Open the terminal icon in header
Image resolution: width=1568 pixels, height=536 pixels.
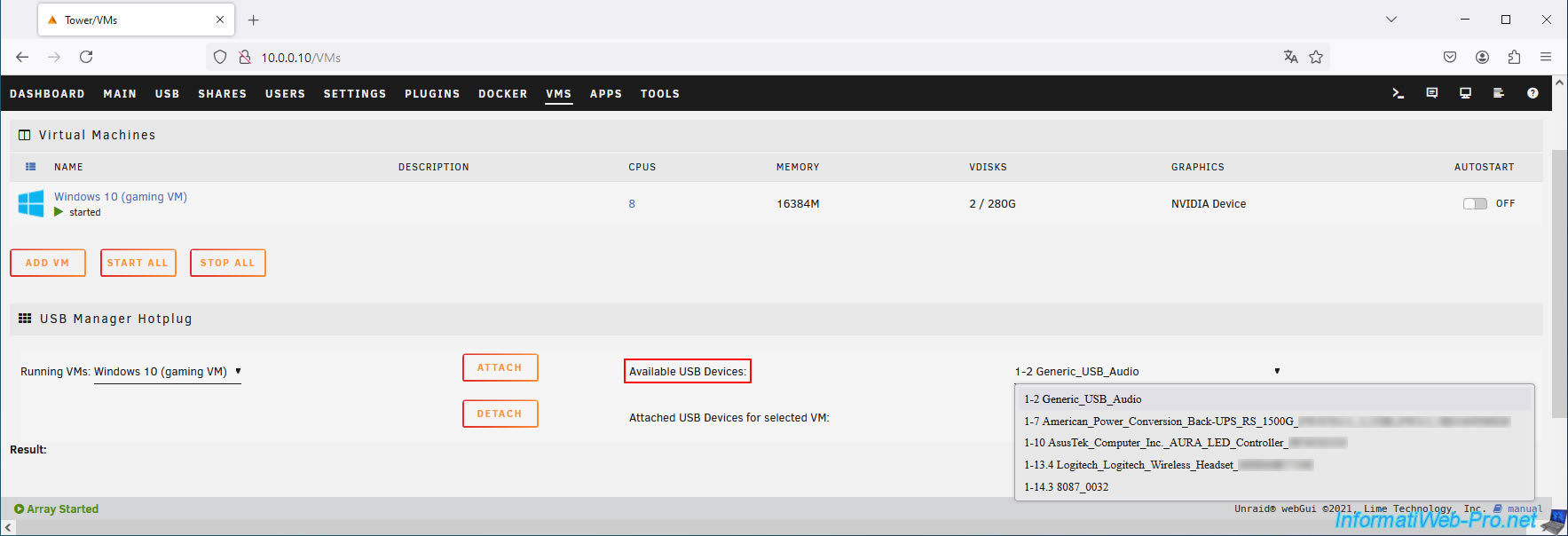[x=1398, y=93]
